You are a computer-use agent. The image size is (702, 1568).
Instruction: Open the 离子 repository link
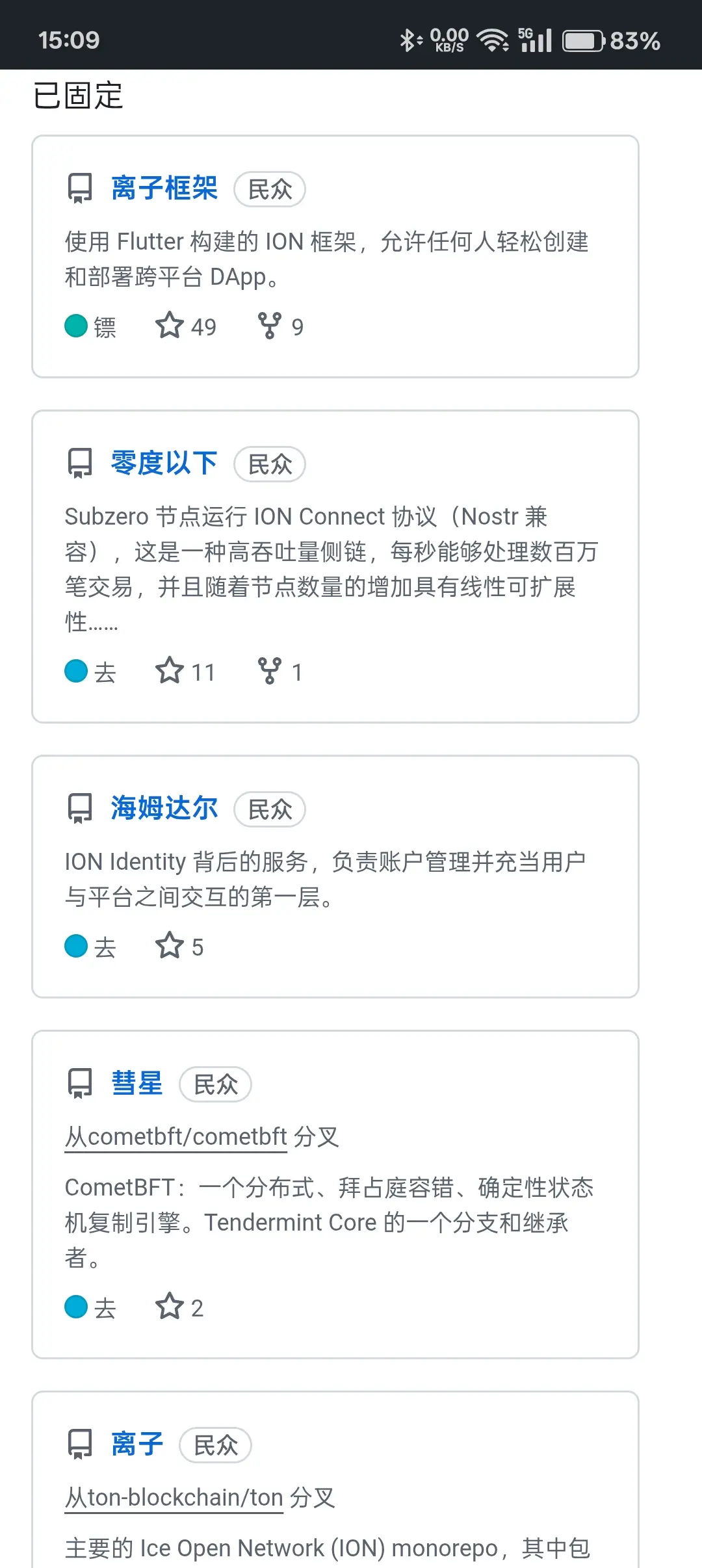pyautogui.click(x=136, y=1444)
